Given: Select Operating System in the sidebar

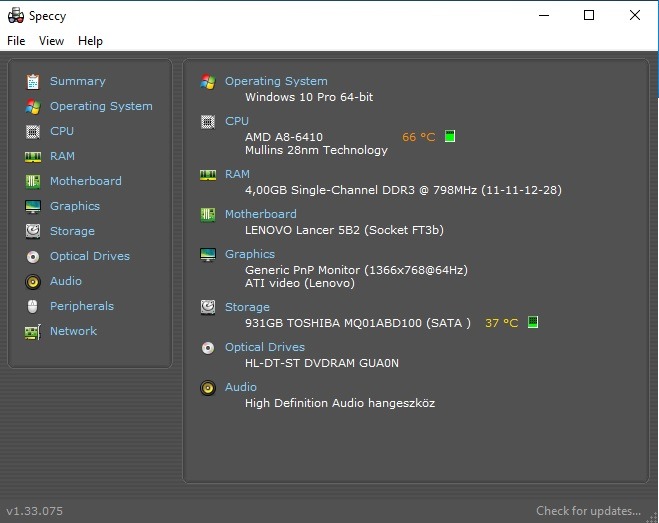Looking at the screenshot, I should (x=101, y=106).
